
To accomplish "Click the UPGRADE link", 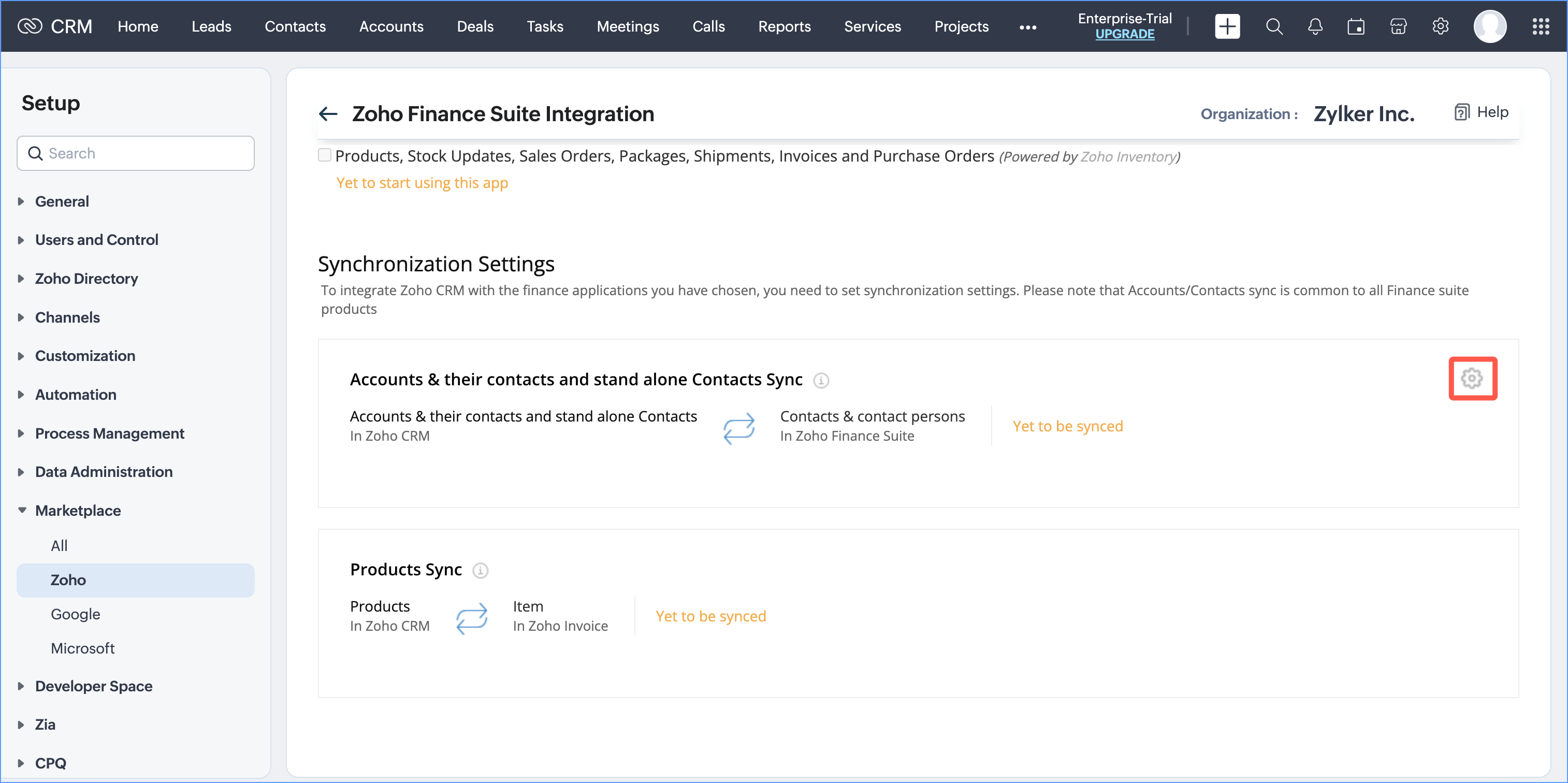I will pyautogui.click(x=1124, y=34).
